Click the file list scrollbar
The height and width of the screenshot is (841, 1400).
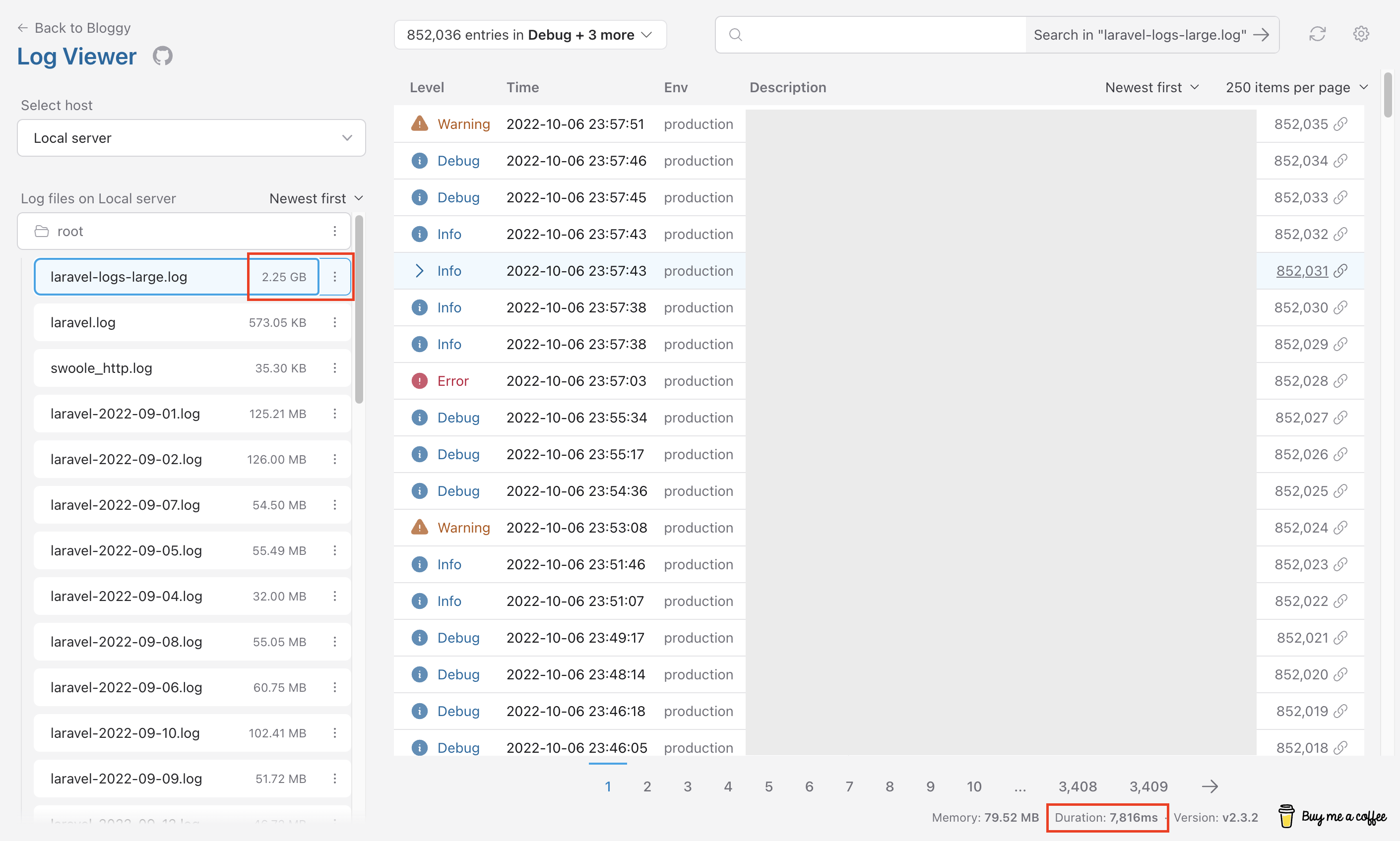[359, 309]
